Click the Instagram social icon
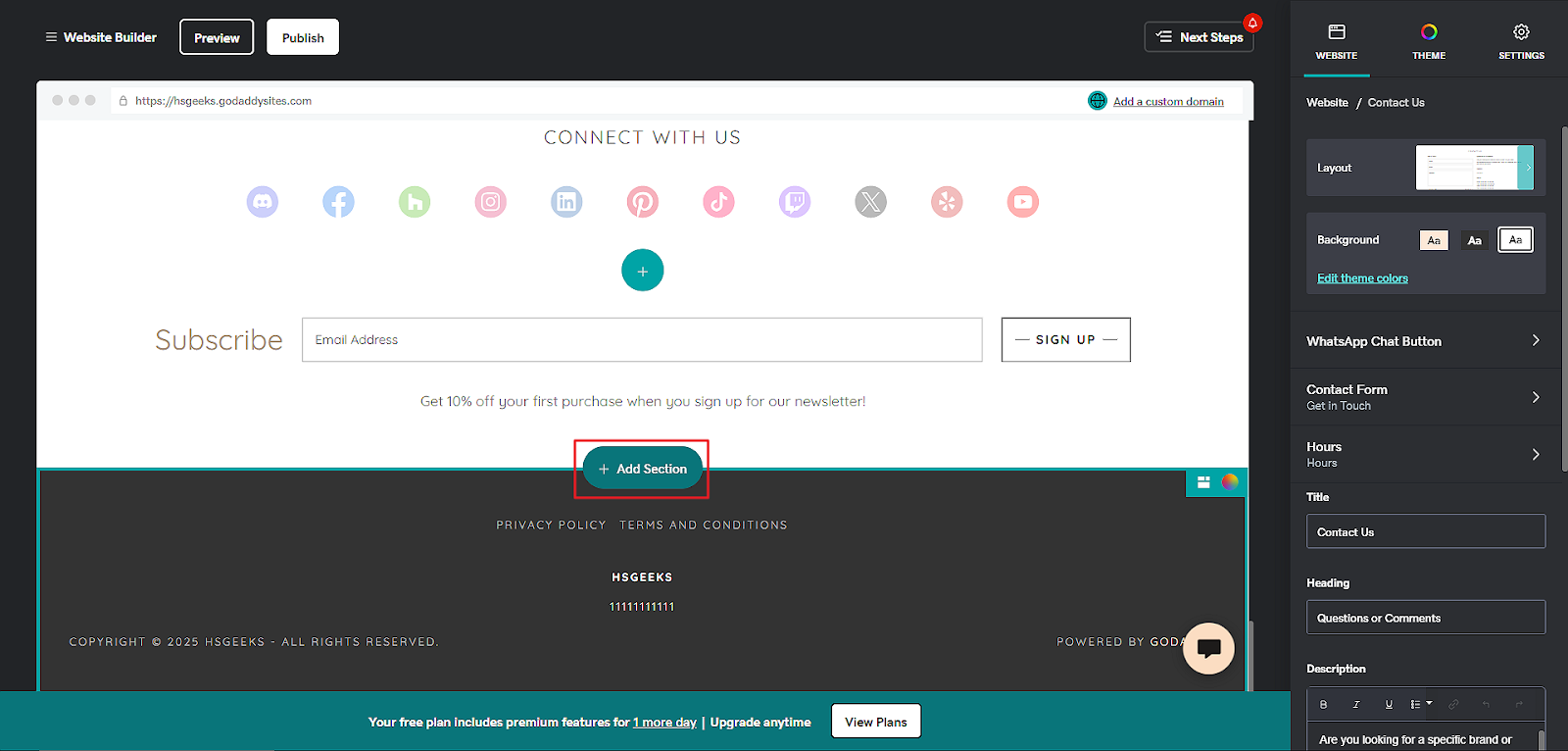Viewport: 1568px width, 751px height. 491,202
